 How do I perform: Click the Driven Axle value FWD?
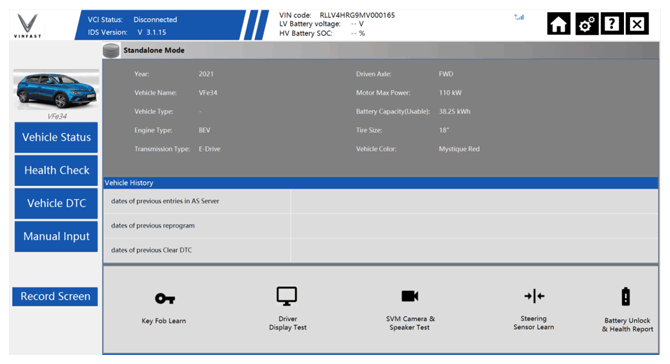click(446, 74)
